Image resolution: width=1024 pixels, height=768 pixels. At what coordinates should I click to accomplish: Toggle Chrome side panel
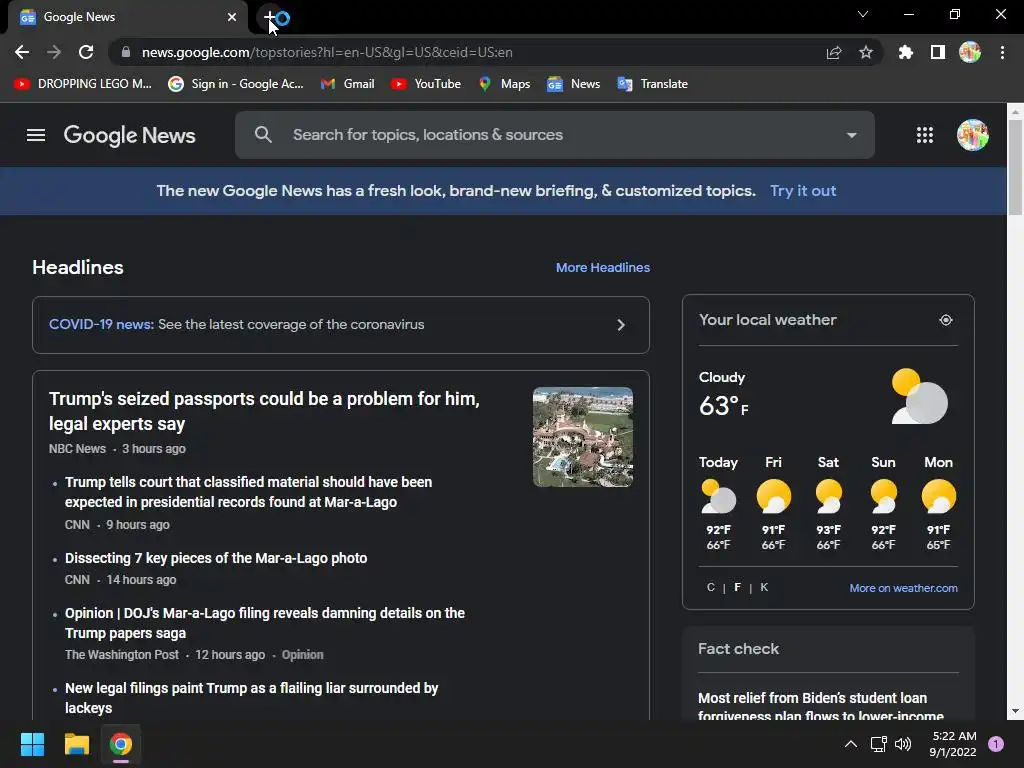click(x=938, y=52)
